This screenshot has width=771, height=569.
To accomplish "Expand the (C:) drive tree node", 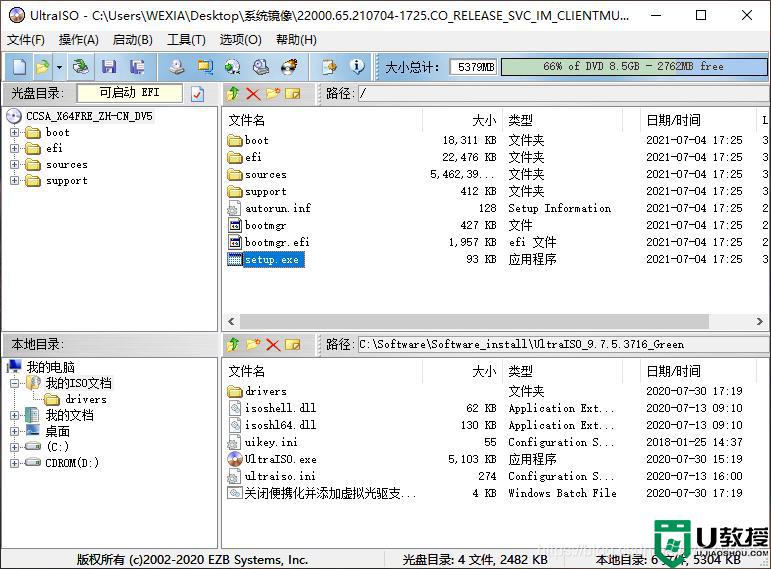I will coord(14,447).
